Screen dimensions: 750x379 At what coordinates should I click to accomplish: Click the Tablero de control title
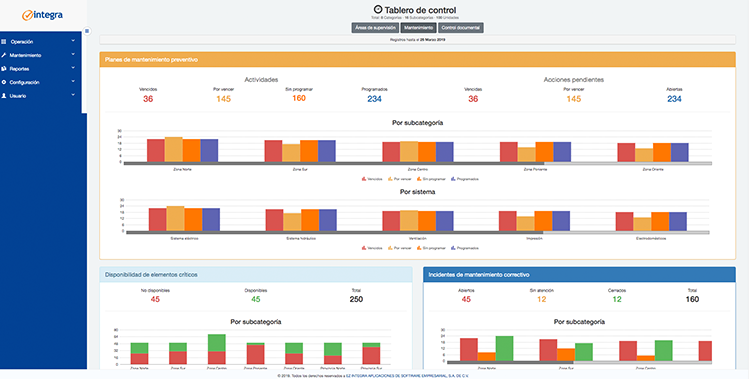(420, 10)
